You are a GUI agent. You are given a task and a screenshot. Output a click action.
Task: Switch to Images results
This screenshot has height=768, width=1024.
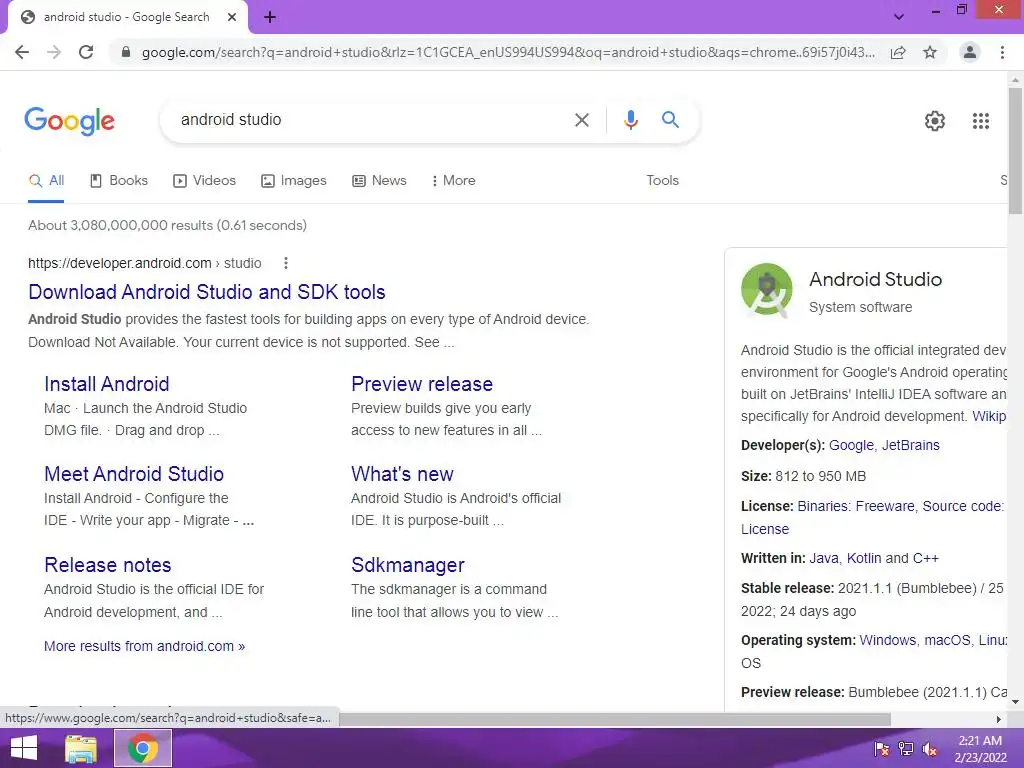tap(294, 181)
